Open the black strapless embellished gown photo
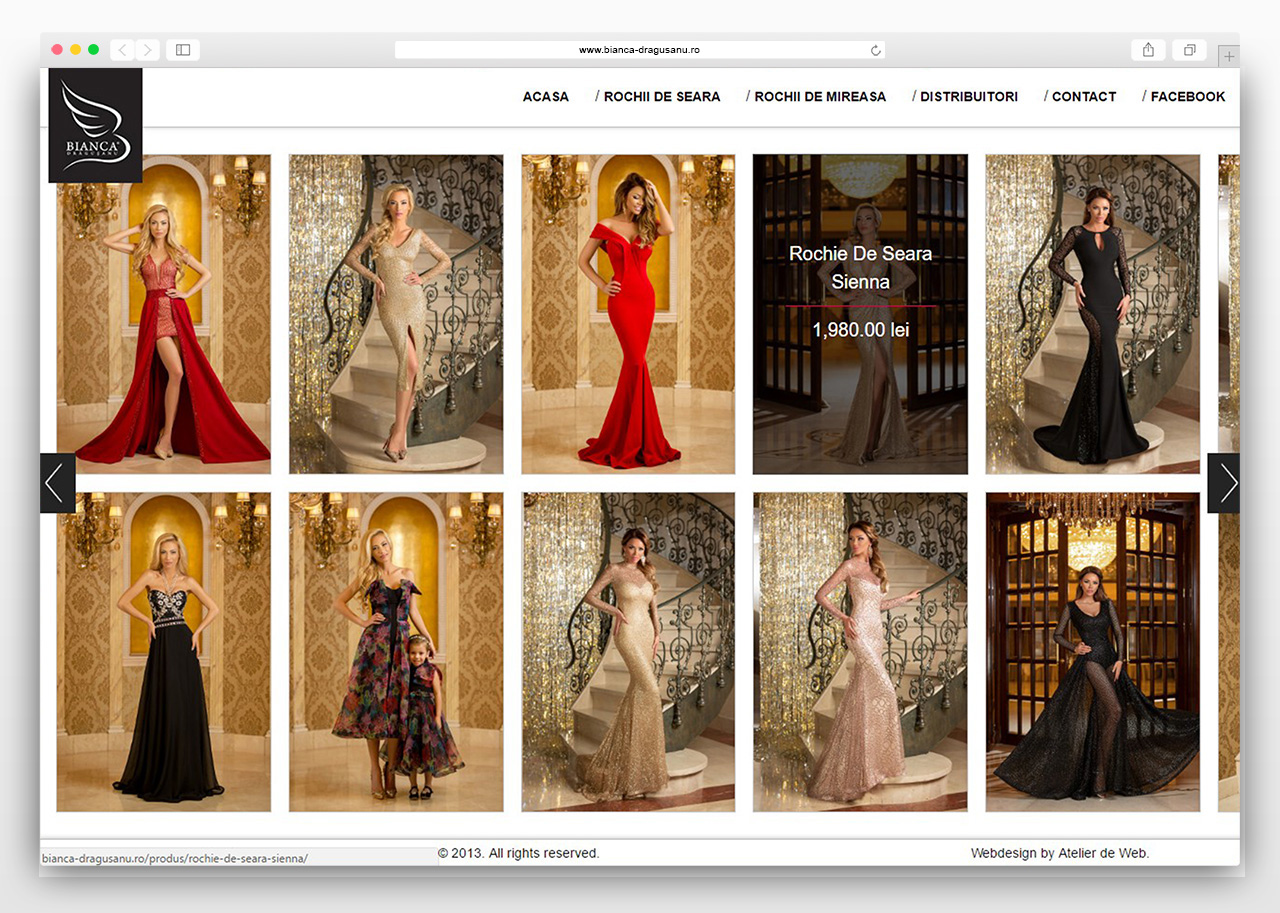 click(164, 652)
